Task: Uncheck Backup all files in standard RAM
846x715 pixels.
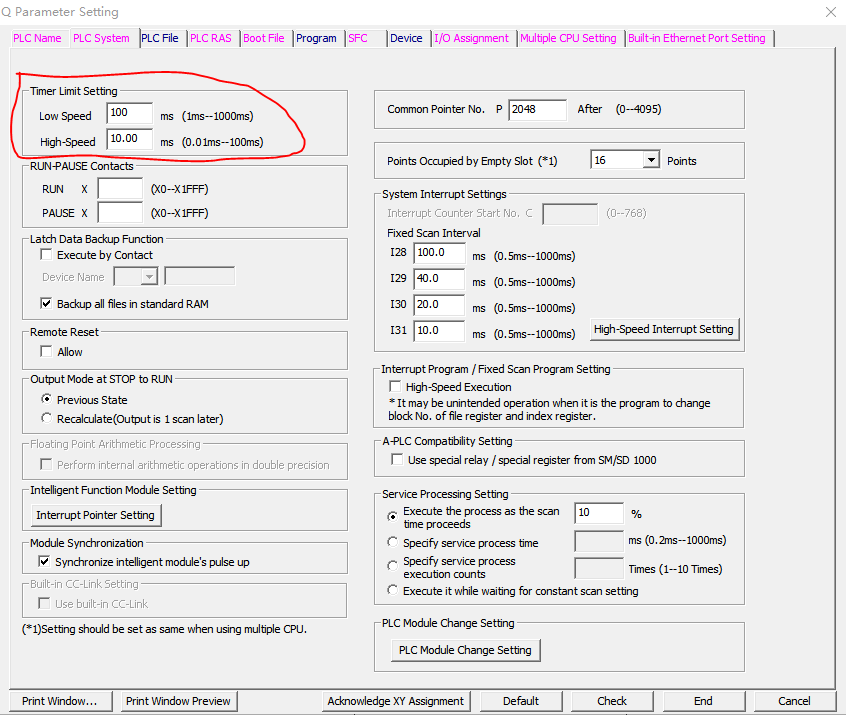Action: (46, 303)
